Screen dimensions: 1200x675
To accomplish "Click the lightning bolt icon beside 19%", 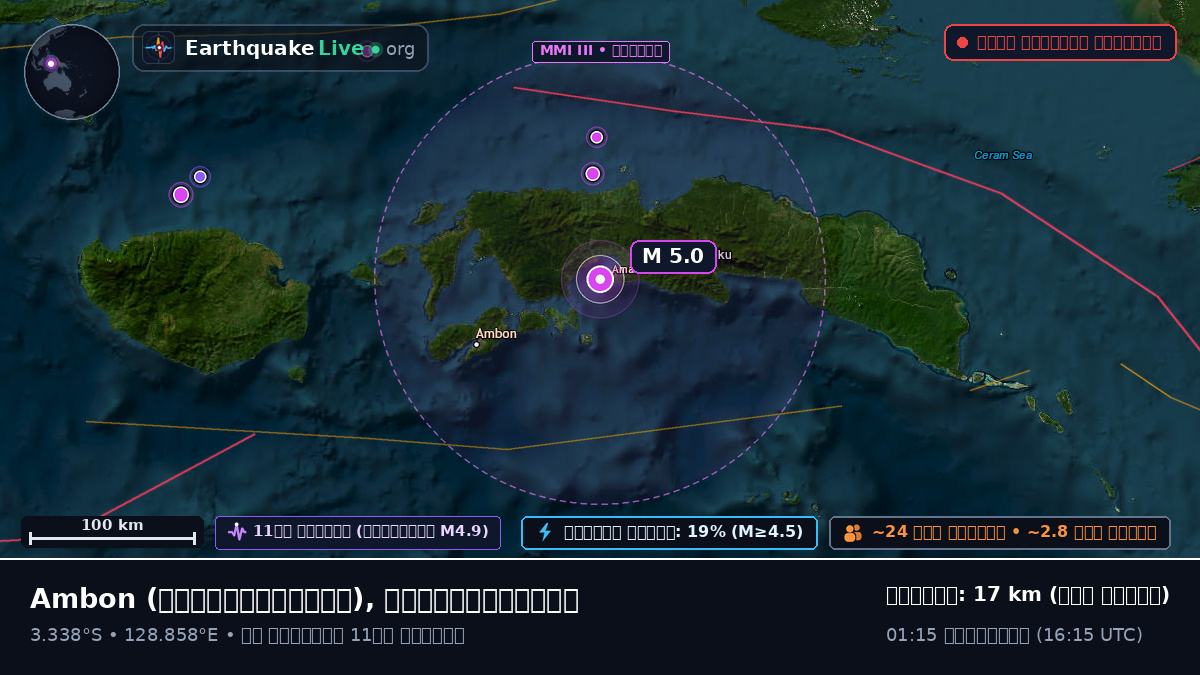I will coord(545,532).
